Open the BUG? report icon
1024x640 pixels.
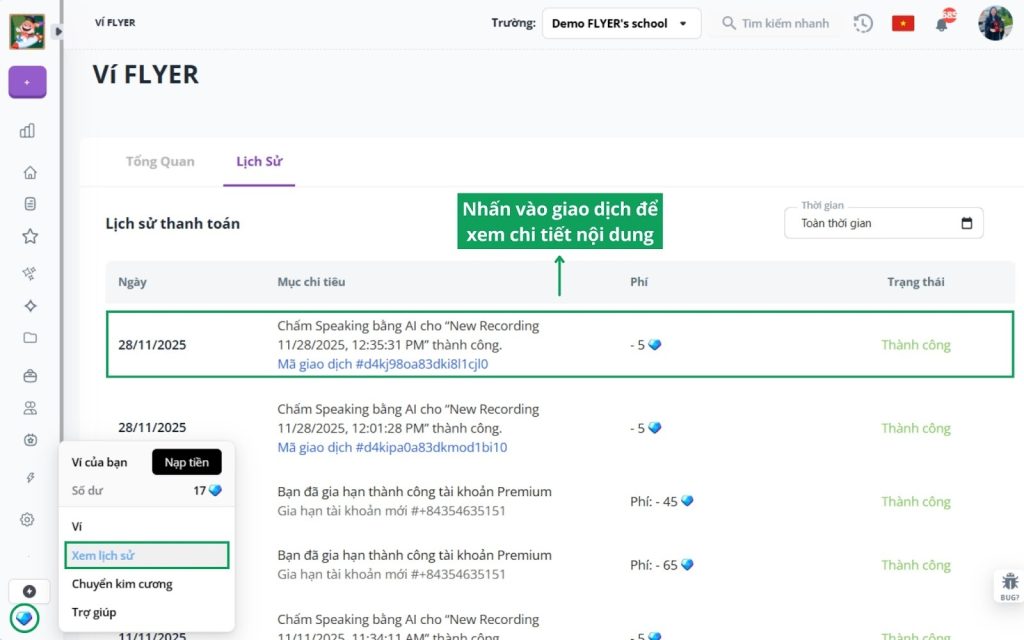click(x=1009, y=585)
